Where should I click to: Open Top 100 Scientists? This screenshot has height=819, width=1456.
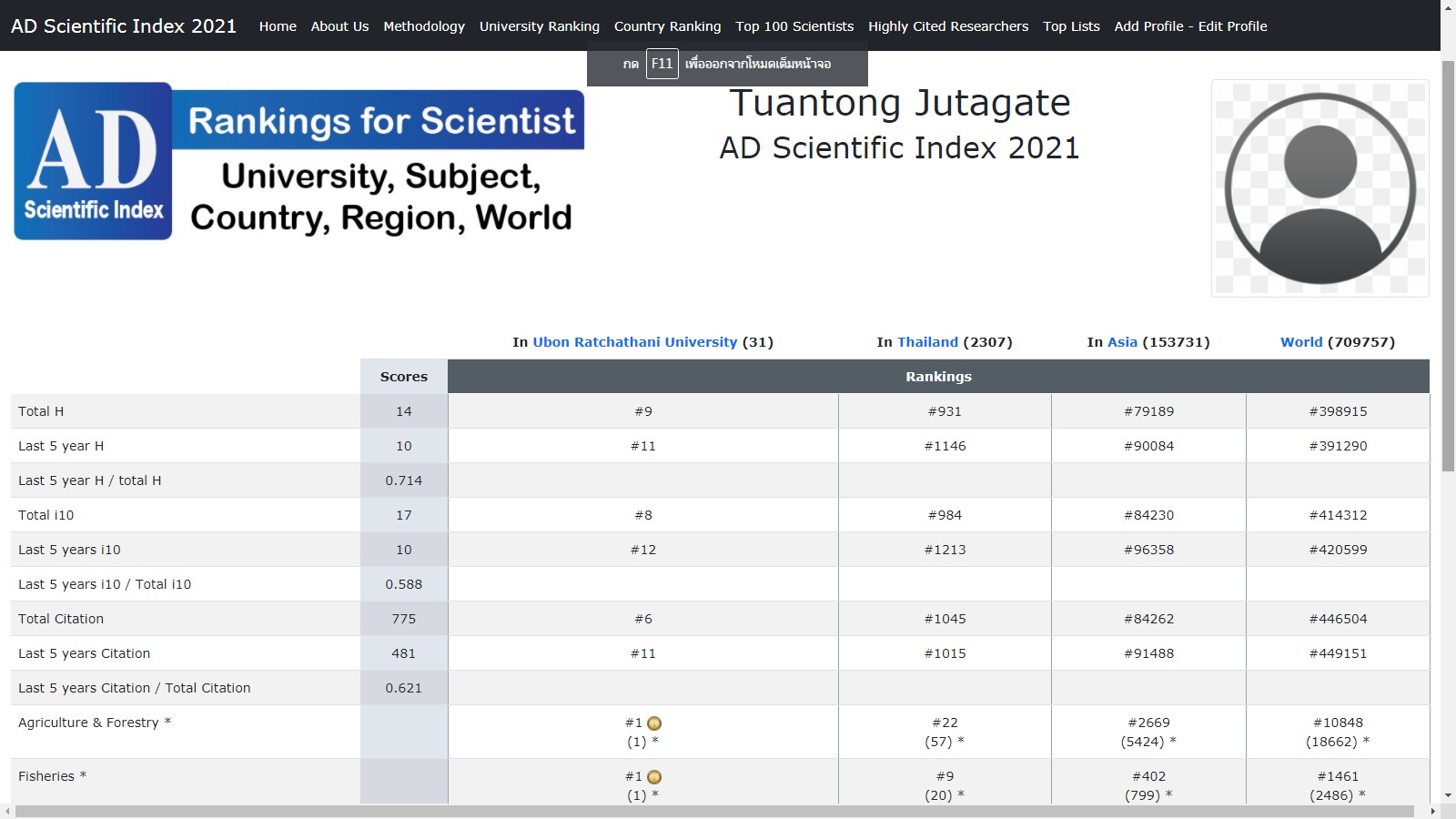pos(794,26)
